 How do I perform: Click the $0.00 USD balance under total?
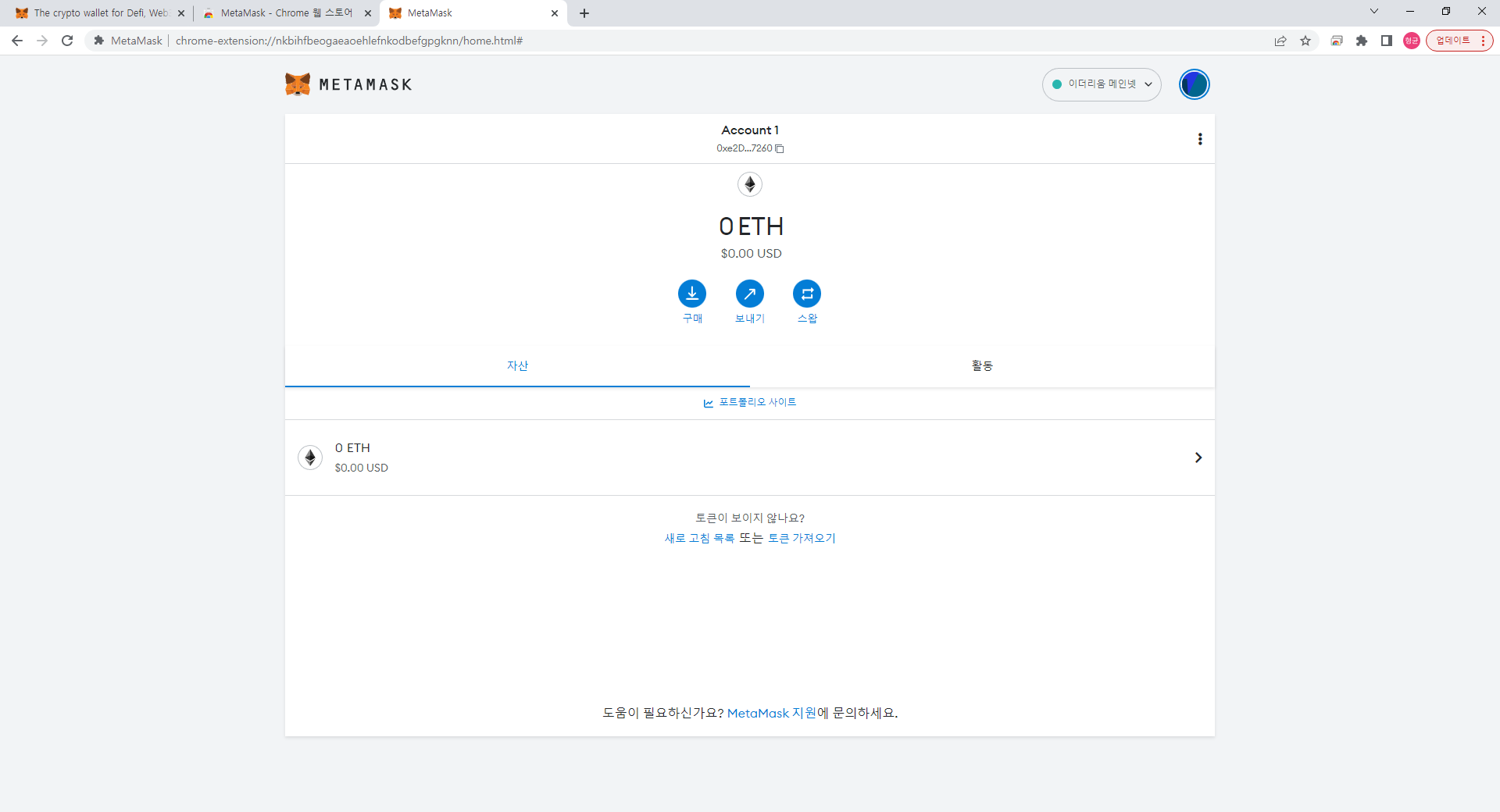click(x=751, y=254)
